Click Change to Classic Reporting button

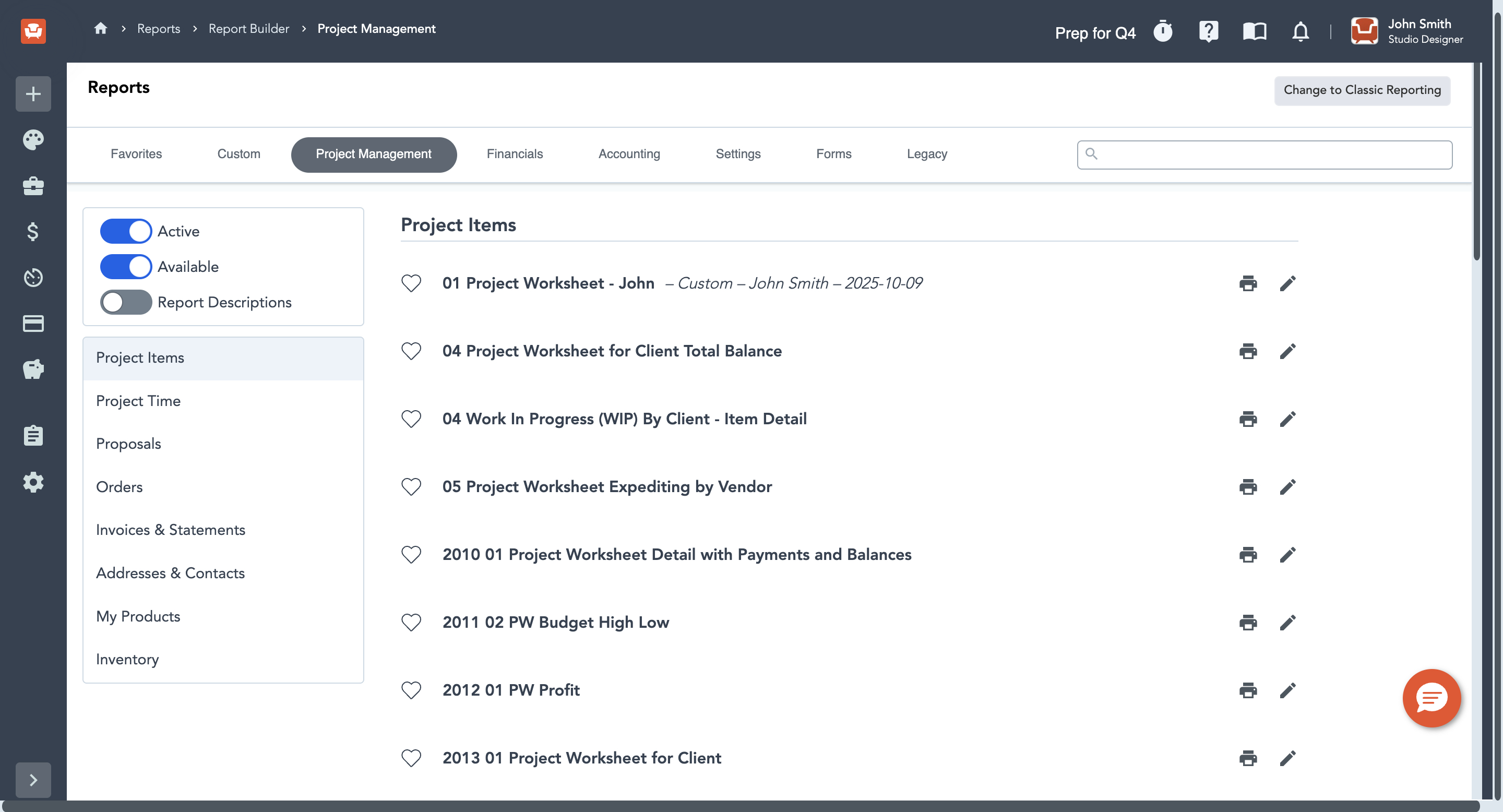(1362, 90)
